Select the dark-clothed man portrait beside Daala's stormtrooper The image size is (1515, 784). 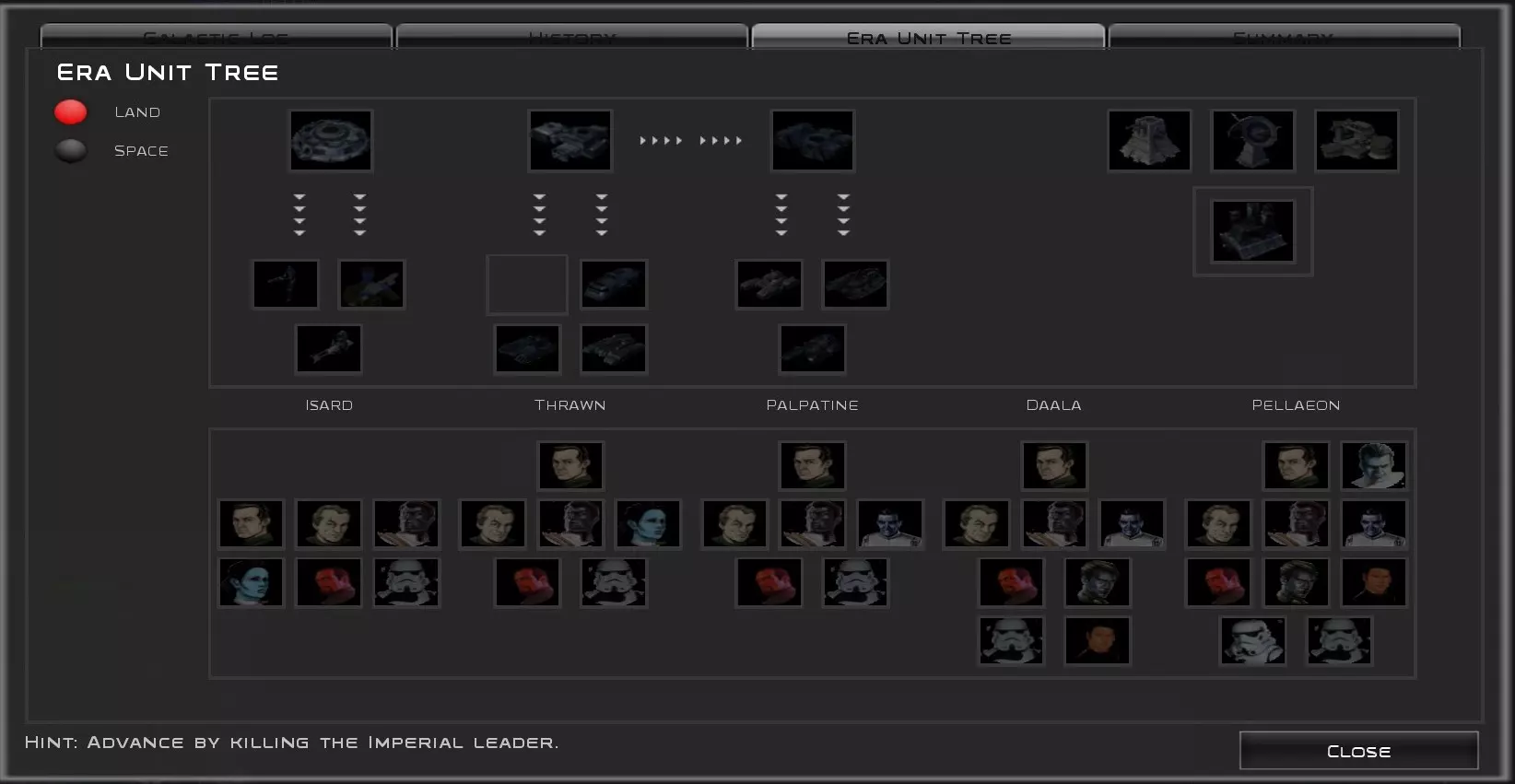[x=1098, y=640]
